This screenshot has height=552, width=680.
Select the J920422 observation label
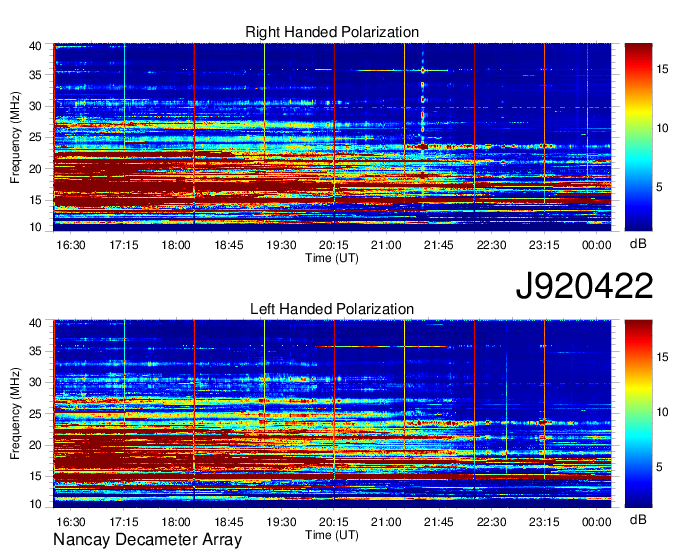[x=584, y=286]
